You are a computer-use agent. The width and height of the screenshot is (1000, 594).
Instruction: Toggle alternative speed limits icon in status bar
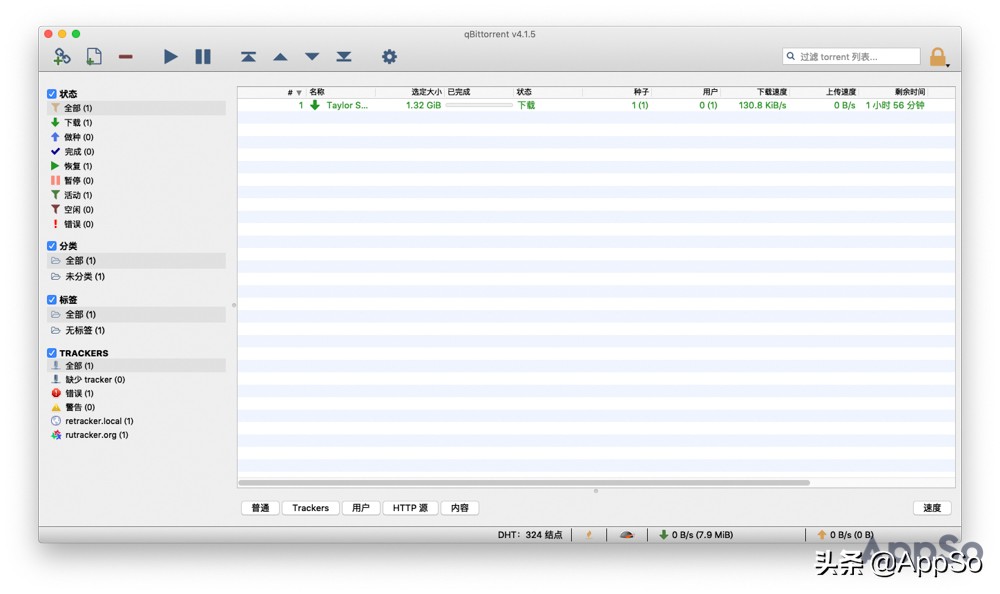point(626,535)
